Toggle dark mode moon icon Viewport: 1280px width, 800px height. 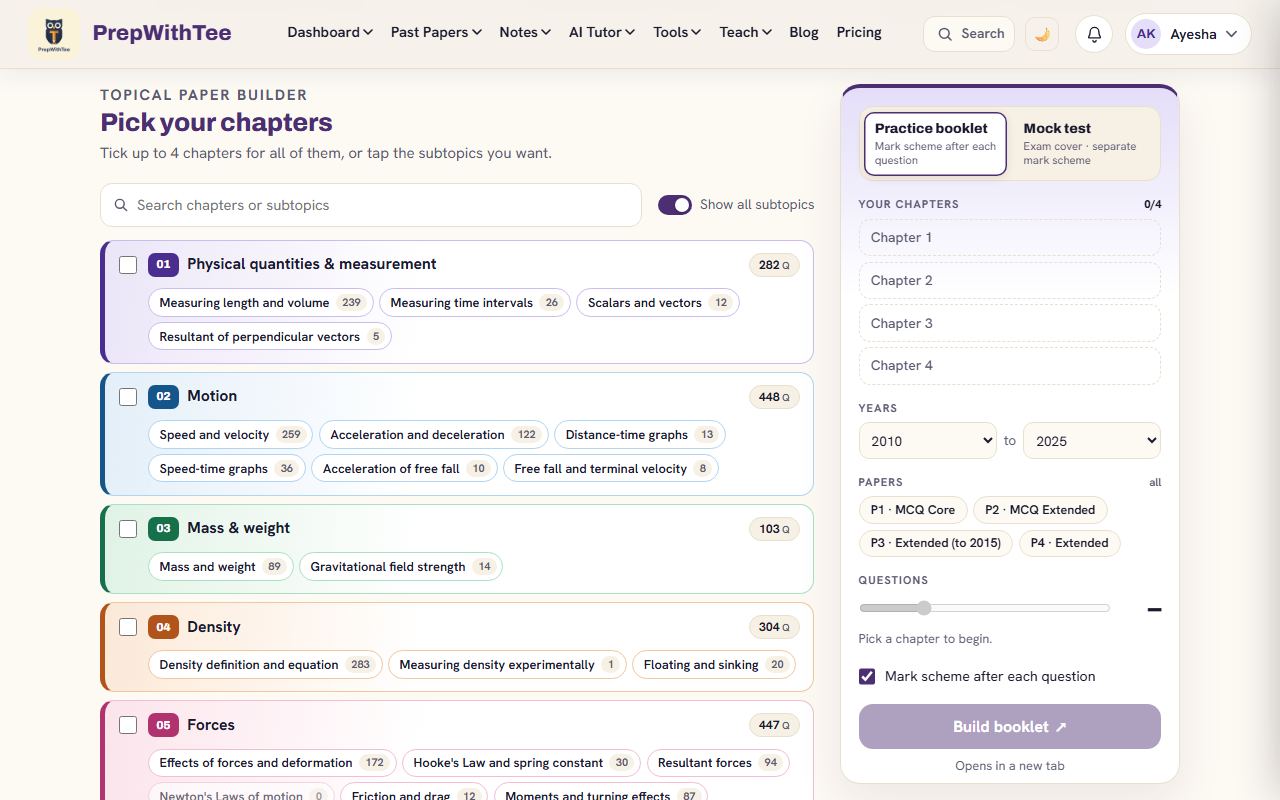pyautogui.click(x=1042, y=34)
